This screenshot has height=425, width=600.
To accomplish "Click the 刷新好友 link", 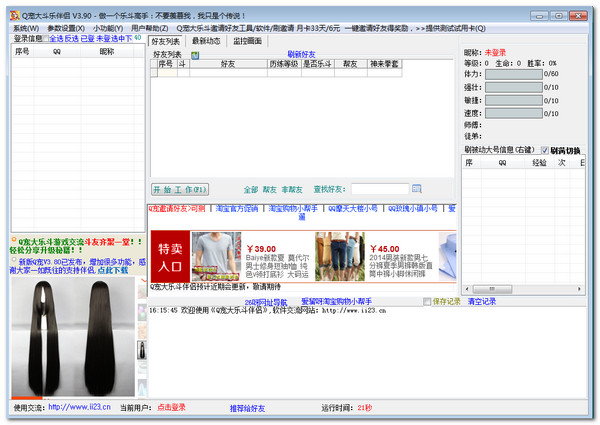I will pyautogui.click(x=301, y=53).
